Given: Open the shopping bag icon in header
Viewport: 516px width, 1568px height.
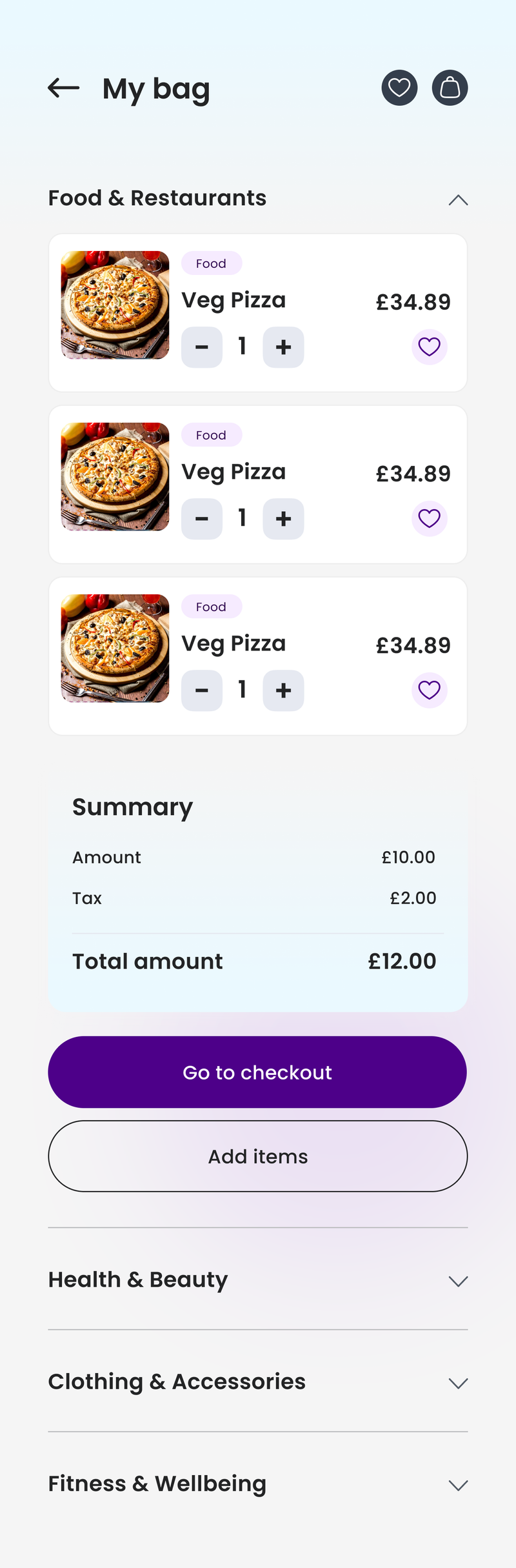Looking at the screenshot, I should [450, 88].
